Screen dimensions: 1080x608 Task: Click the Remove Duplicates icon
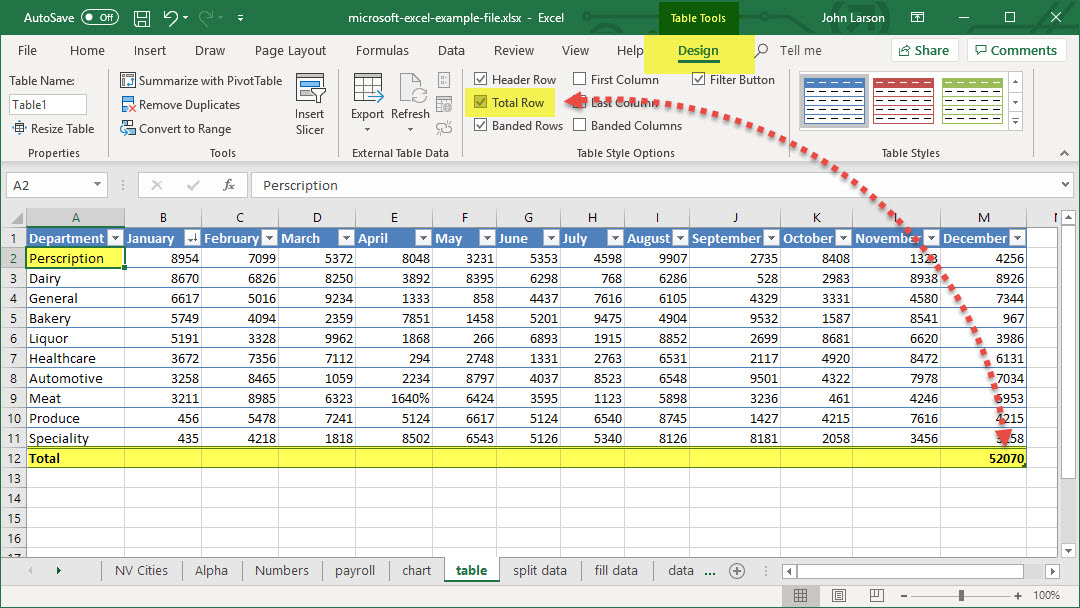click(x=128, y=105)
